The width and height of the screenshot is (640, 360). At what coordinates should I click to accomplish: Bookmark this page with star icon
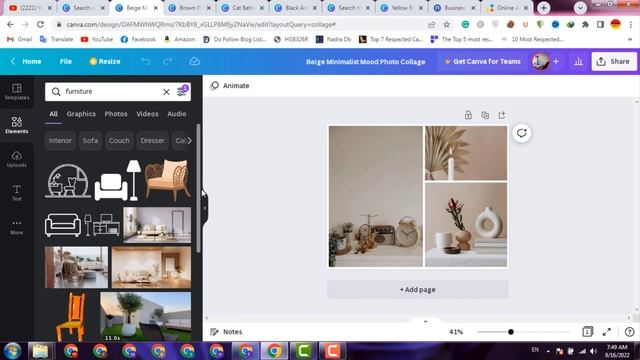click(447, 24)
